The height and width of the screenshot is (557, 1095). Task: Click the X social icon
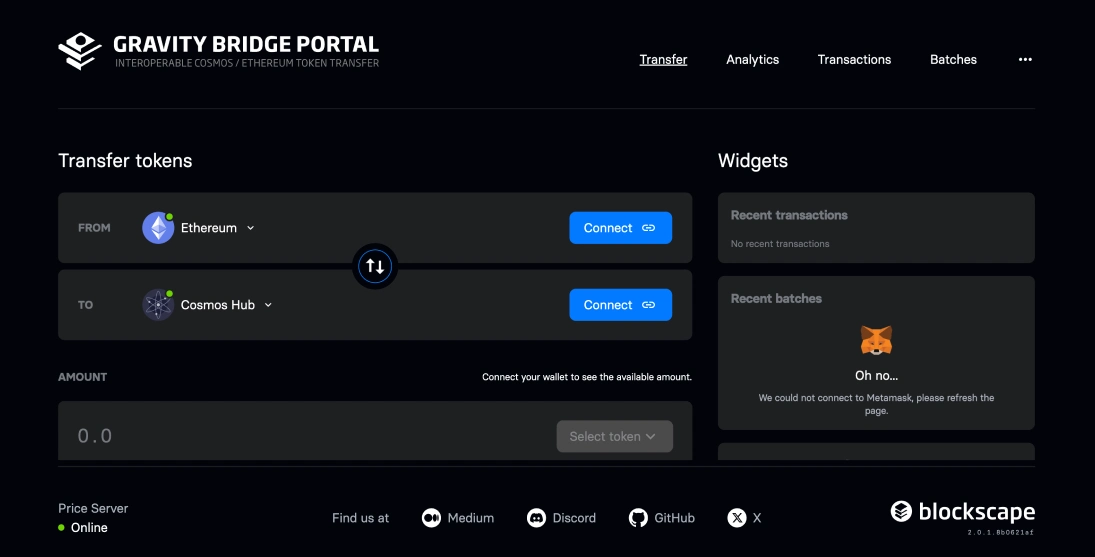[x=736, y=518]
